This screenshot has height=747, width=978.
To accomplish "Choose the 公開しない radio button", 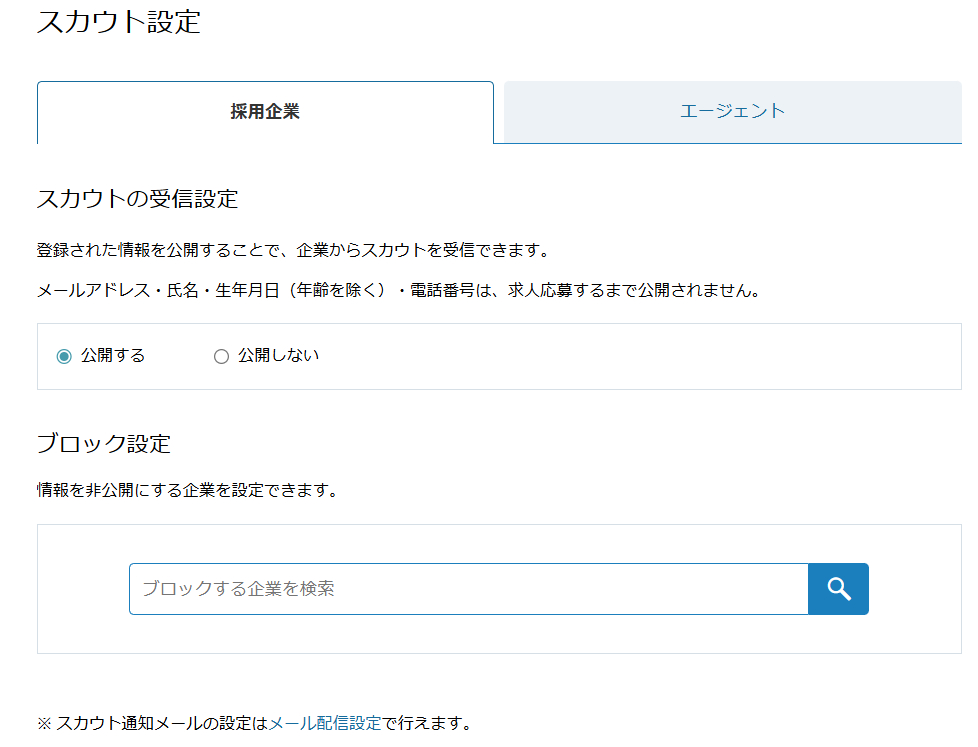I will point(221,356).
